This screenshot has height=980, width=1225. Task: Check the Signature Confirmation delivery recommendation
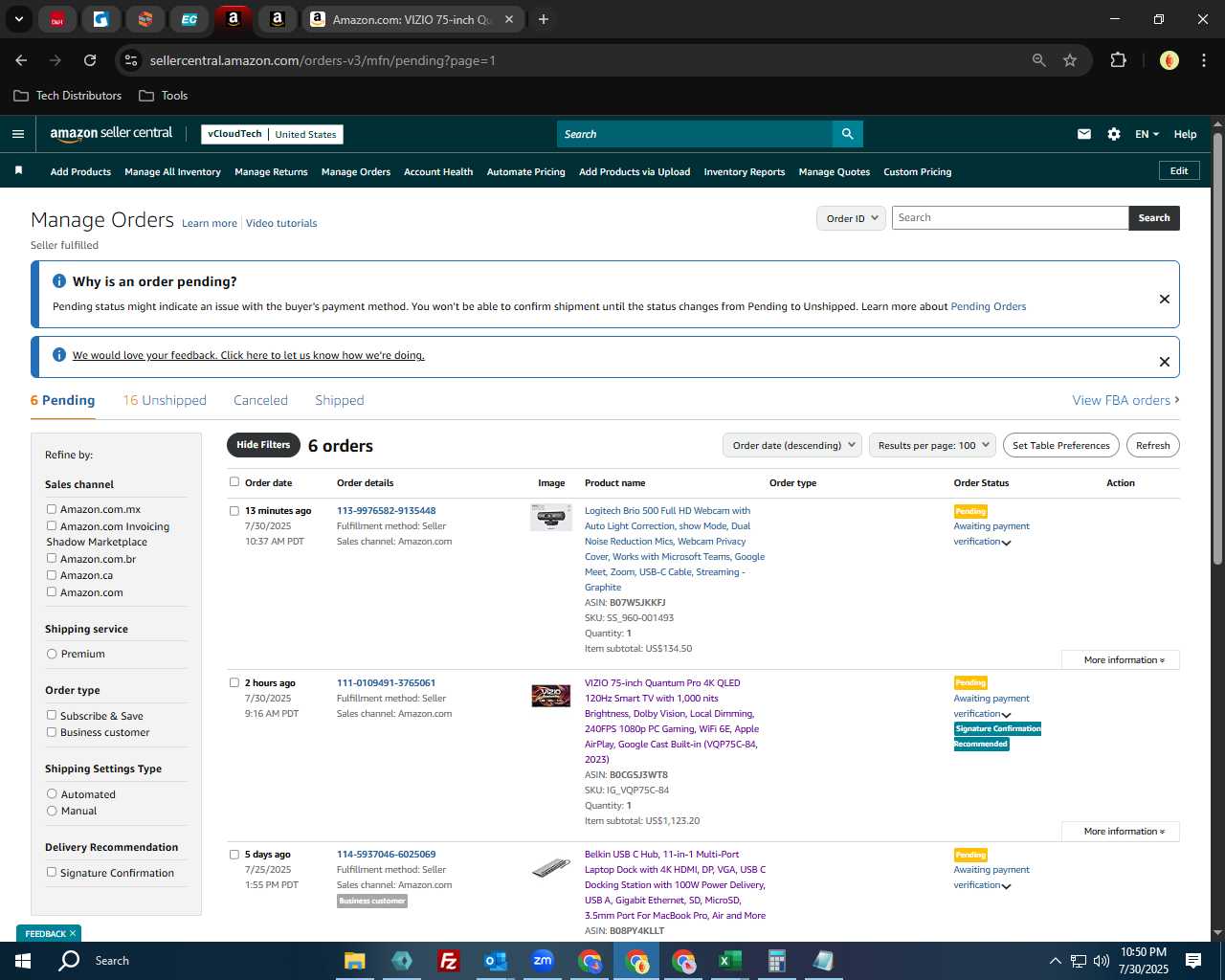click(52, 872)
